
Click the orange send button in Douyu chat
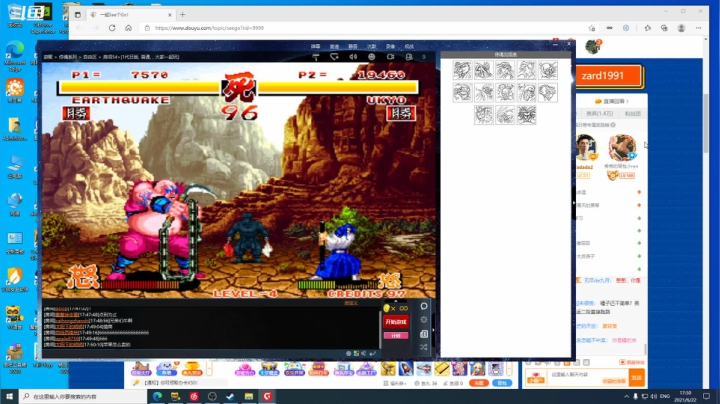pos(636,378)
